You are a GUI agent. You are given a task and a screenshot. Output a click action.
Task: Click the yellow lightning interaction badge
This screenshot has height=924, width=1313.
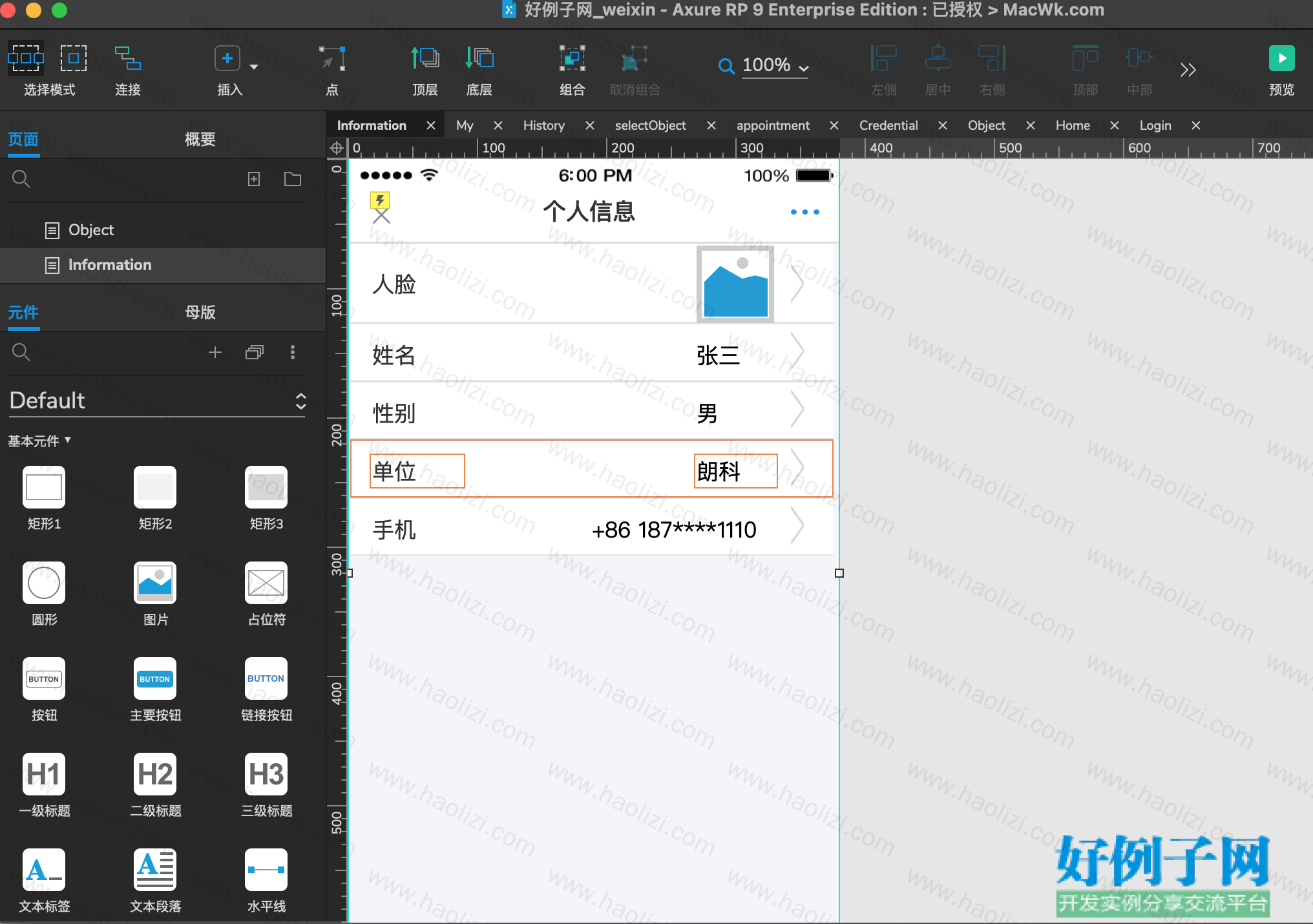380,200
